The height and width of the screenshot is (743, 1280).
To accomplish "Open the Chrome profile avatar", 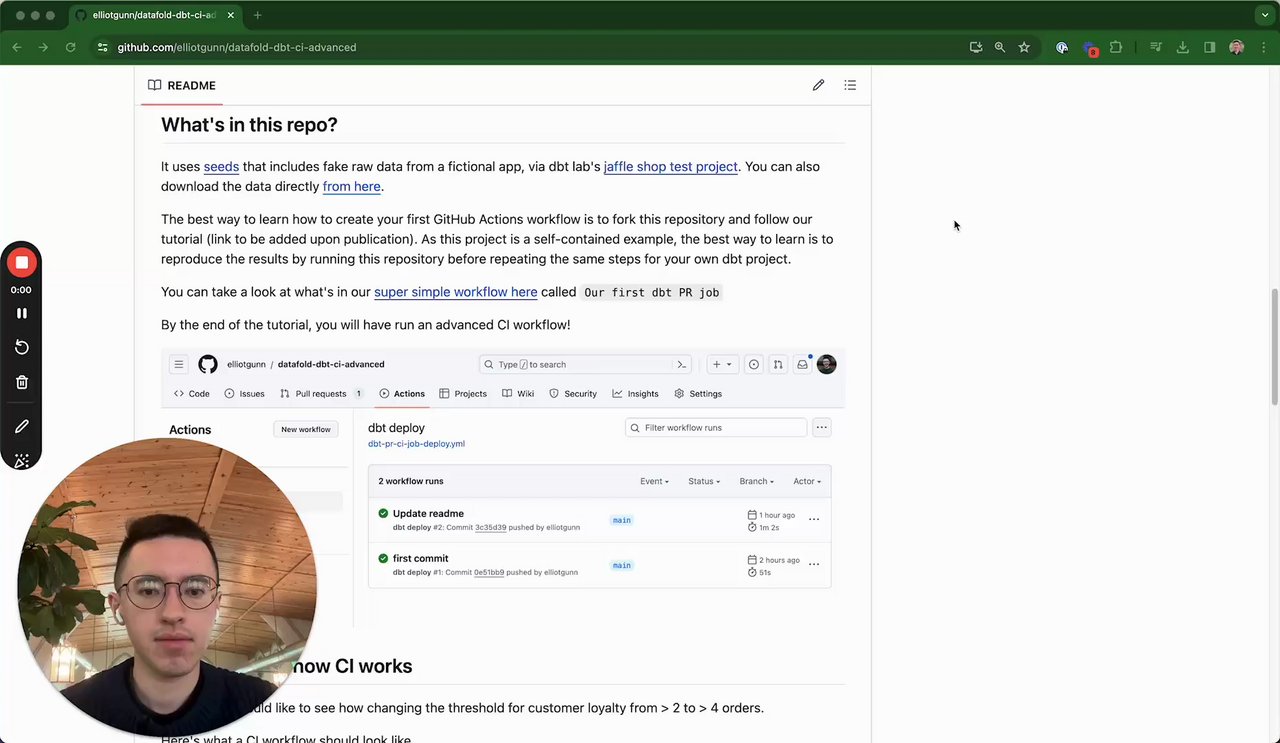I will (1237, 47).
